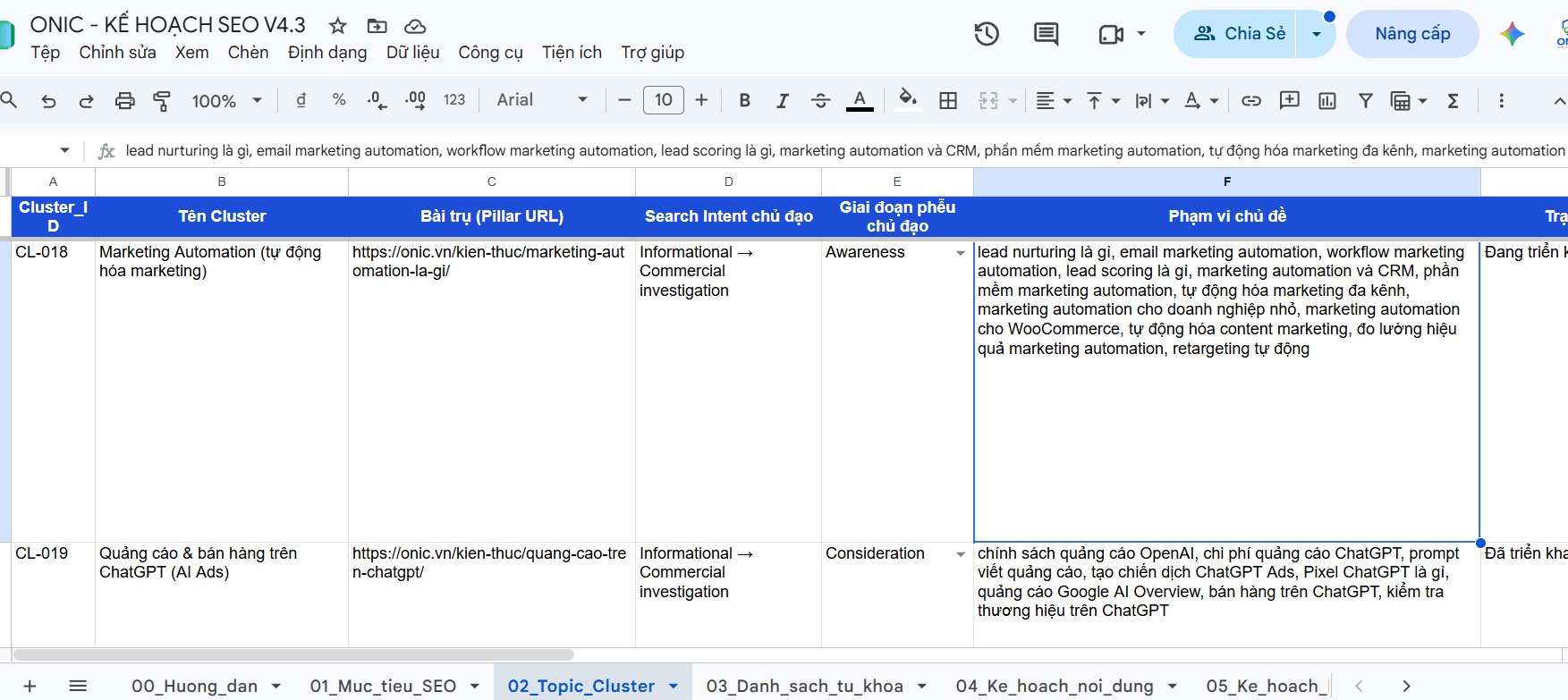Activate the paint format roller icon

[162, 101]
